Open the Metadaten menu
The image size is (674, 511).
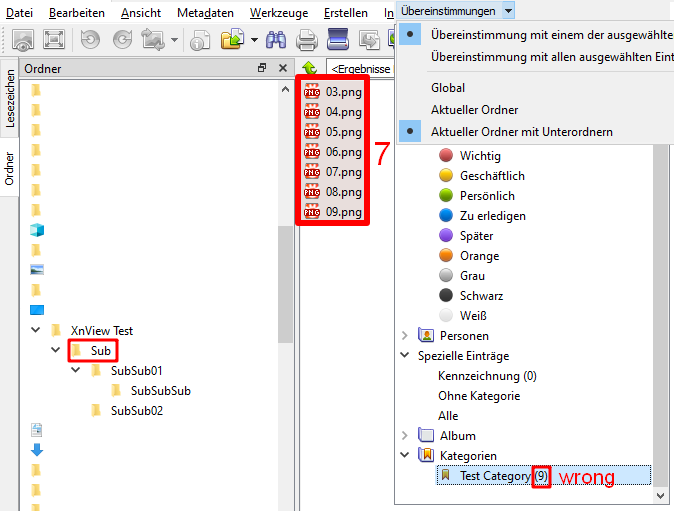[205, 13]
